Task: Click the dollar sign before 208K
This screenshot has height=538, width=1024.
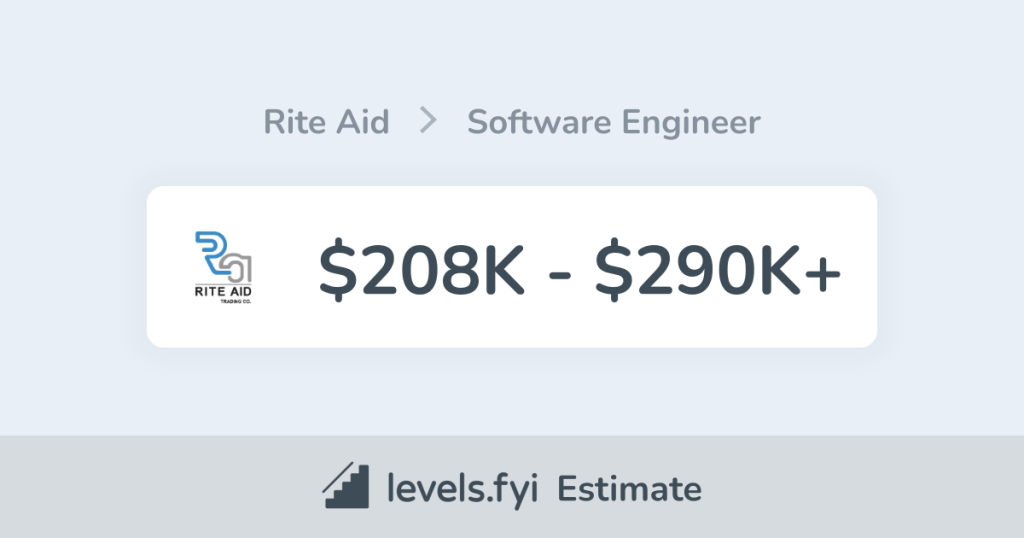Action: click(x=337, y=268)
